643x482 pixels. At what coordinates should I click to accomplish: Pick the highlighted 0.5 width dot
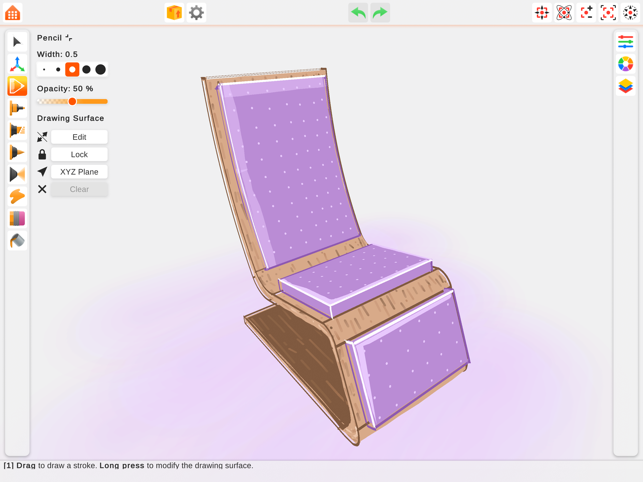coord(72,70)
